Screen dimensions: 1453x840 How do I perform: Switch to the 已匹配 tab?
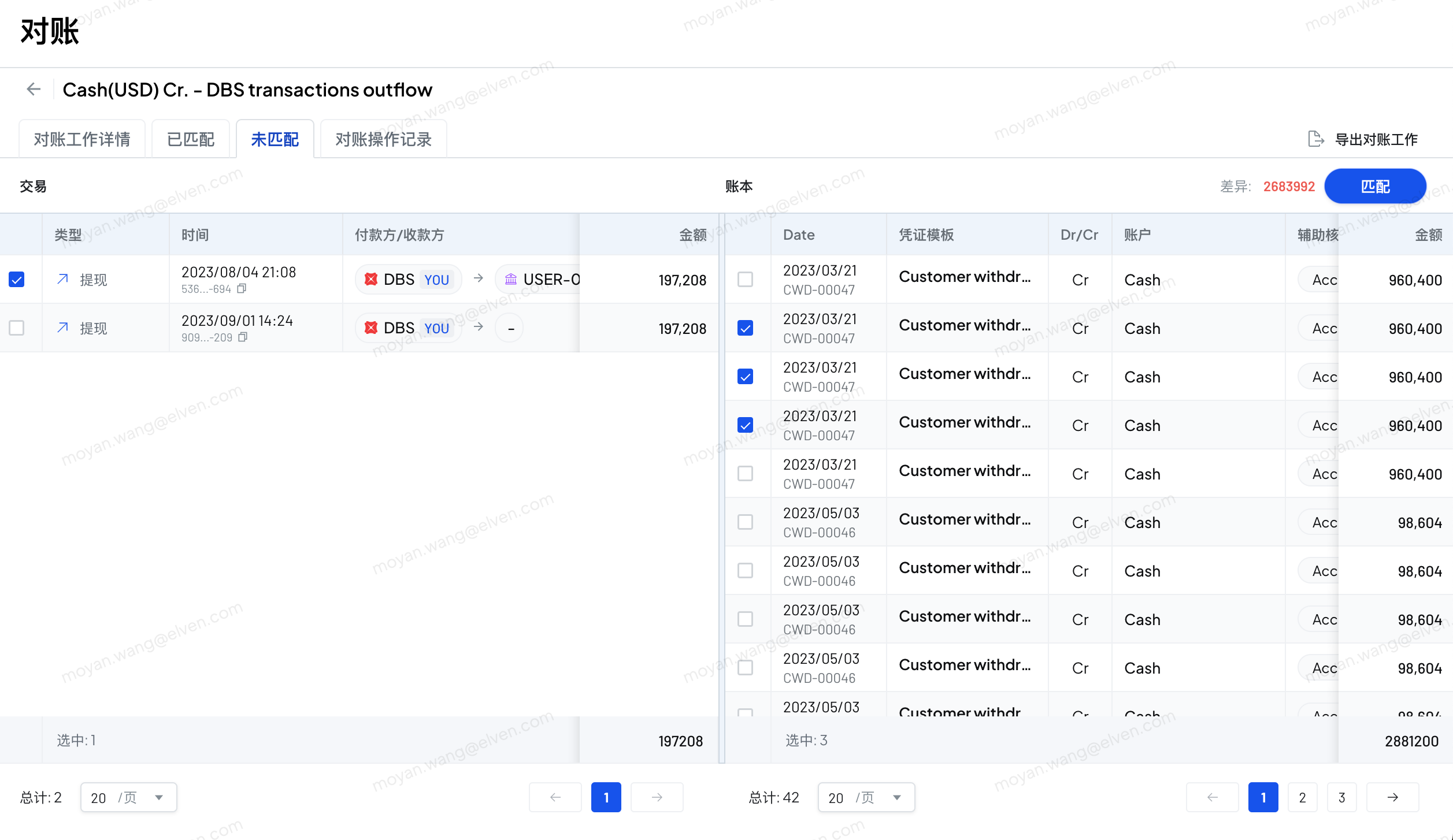click(190, 139)
